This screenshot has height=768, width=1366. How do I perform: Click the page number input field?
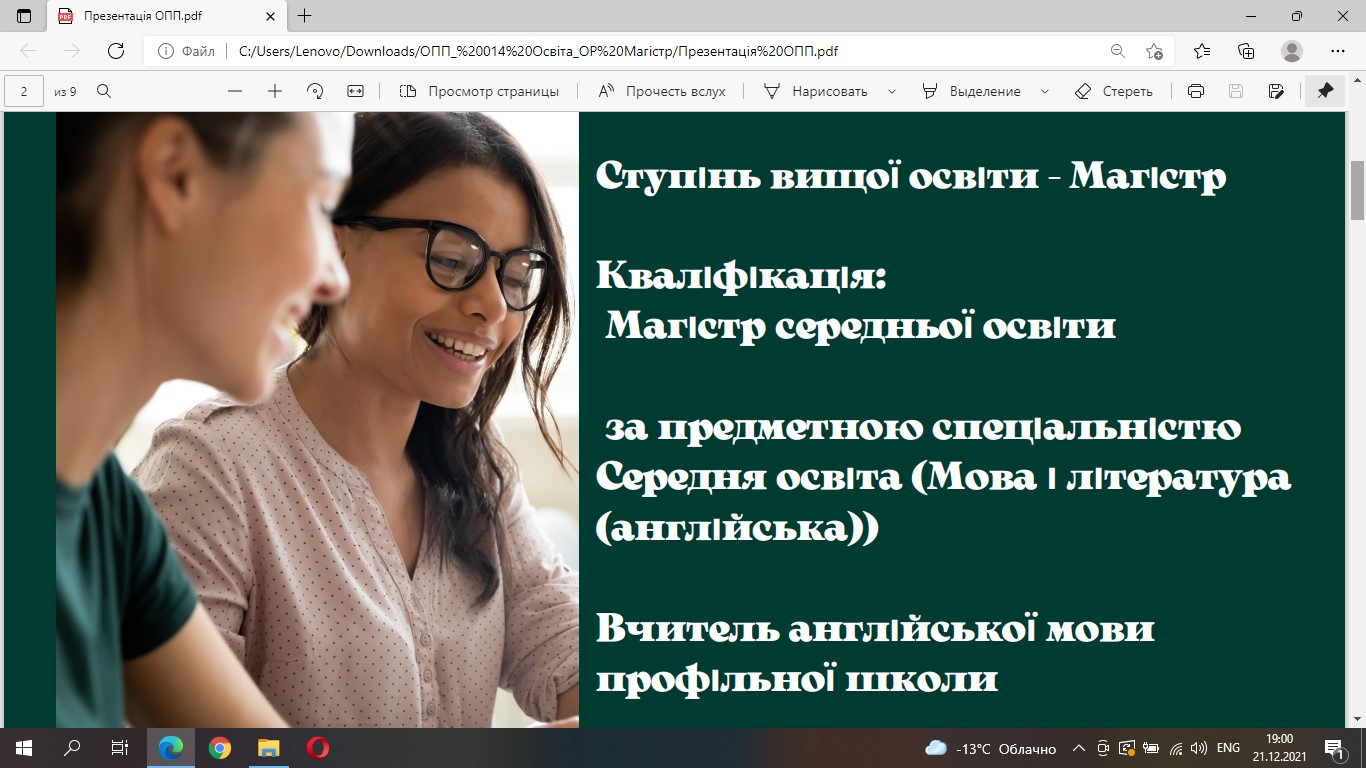24,91
